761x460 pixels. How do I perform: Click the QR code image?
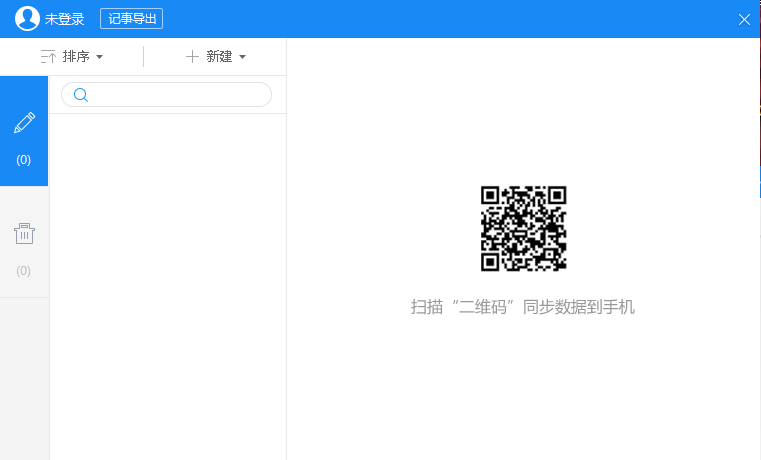click(524, 229)
